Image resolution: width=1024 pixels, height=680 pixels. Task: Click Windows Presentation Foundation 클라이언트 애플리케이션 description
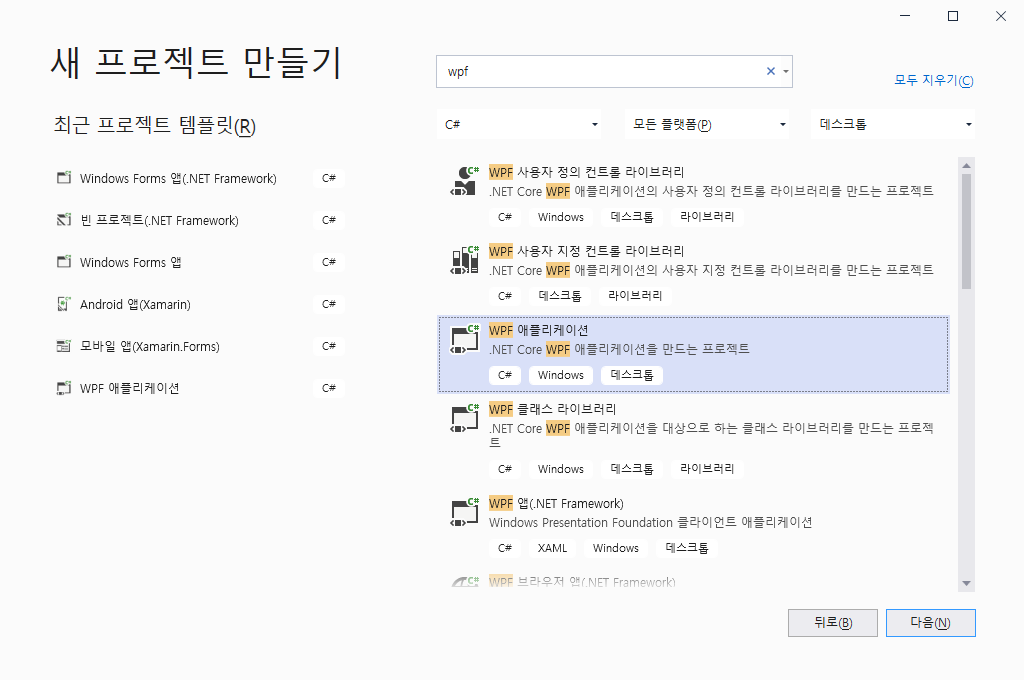pyautogui.click(x=650, y=523)
